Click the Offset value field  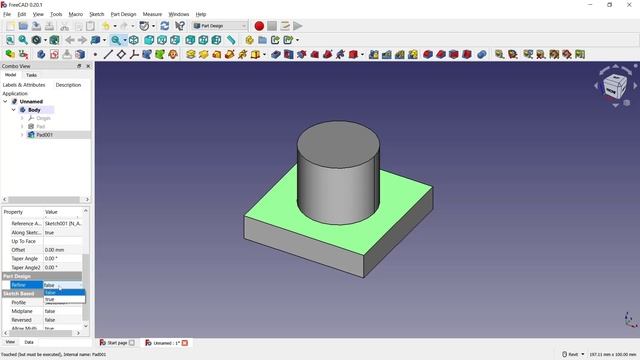pos(63,250)
